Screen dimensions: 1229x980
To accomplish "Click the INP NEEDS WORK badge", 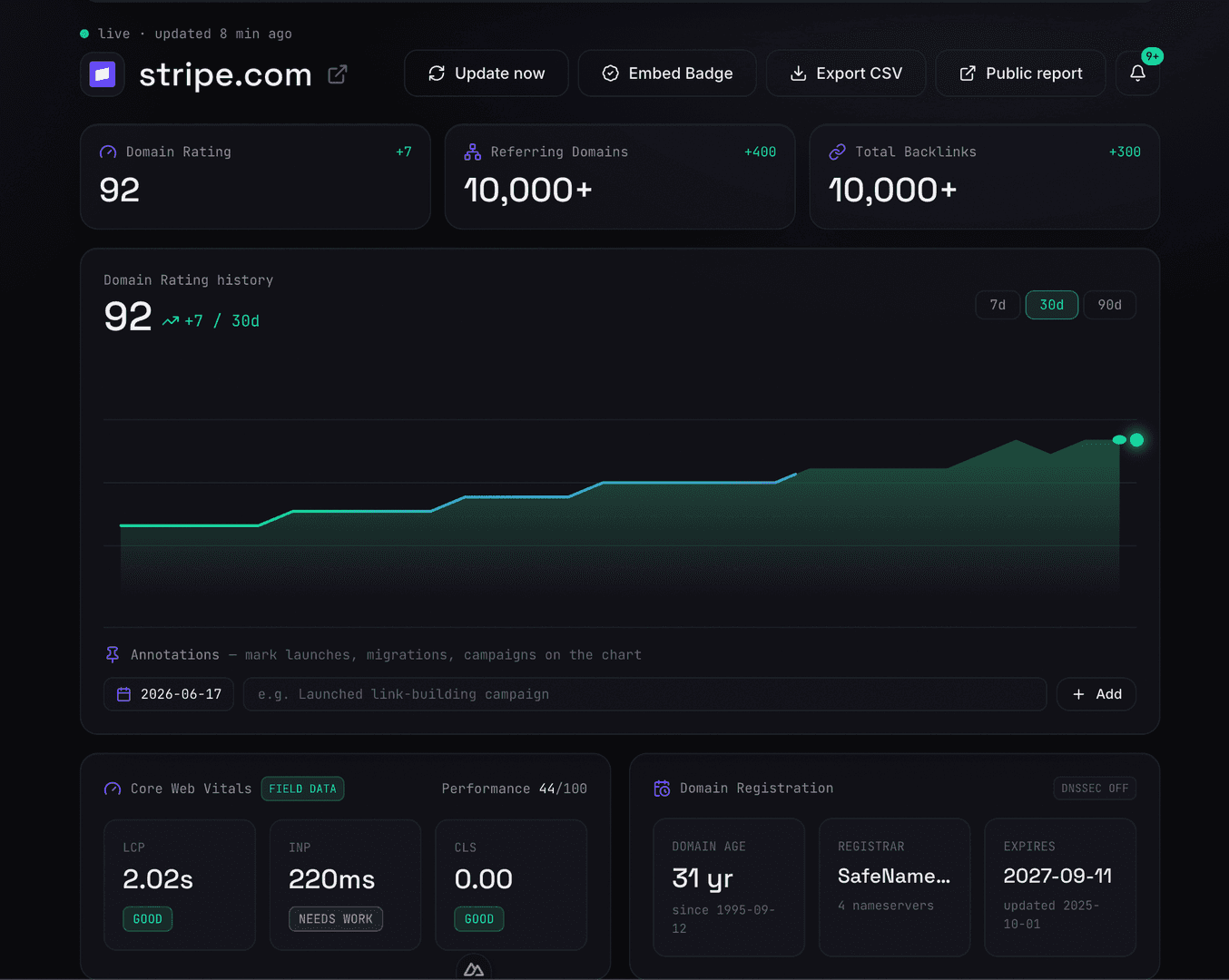I will point(336,919).
